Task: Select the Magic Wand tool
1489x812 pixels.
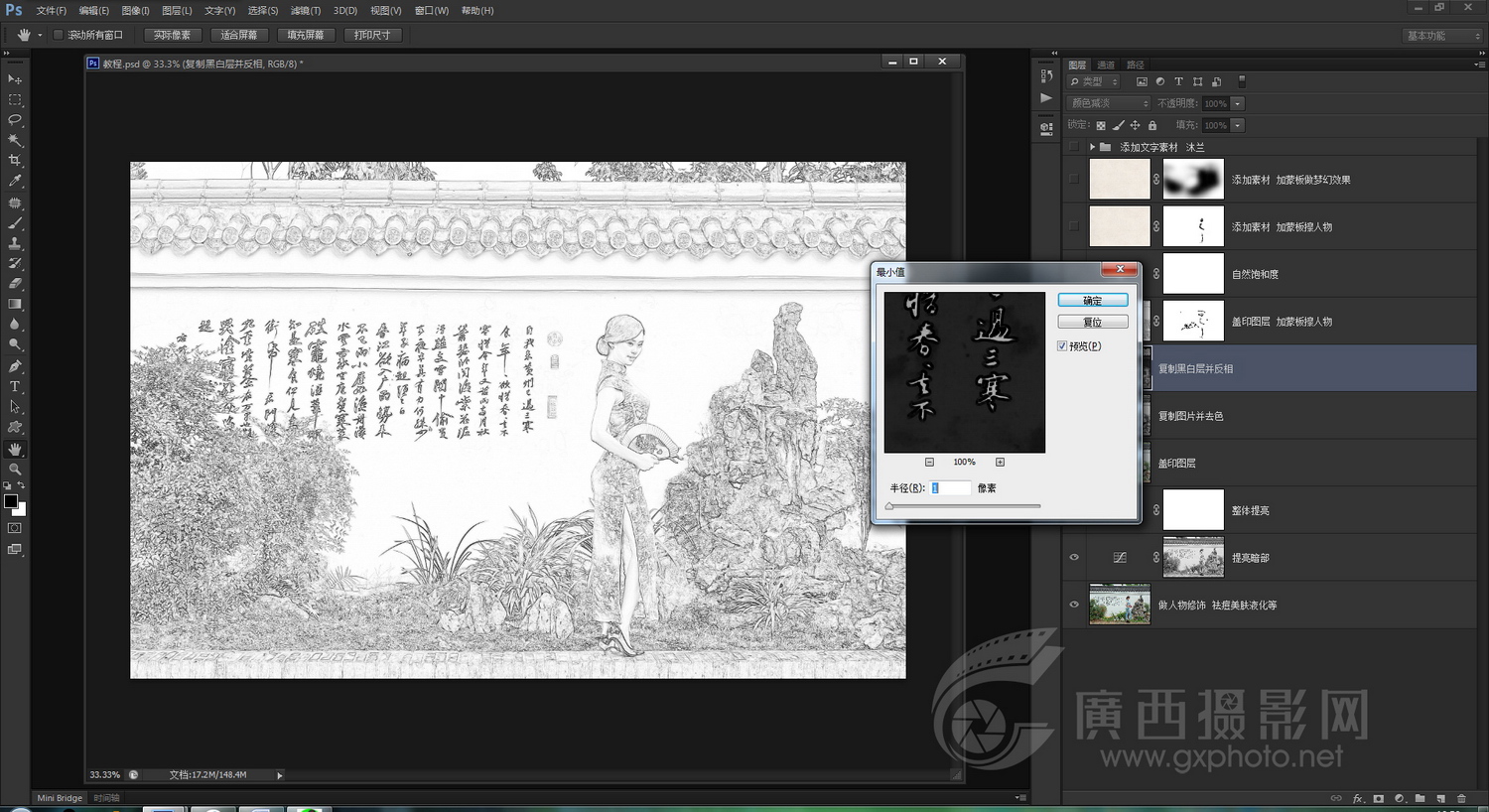Action: tap(15, 140)
